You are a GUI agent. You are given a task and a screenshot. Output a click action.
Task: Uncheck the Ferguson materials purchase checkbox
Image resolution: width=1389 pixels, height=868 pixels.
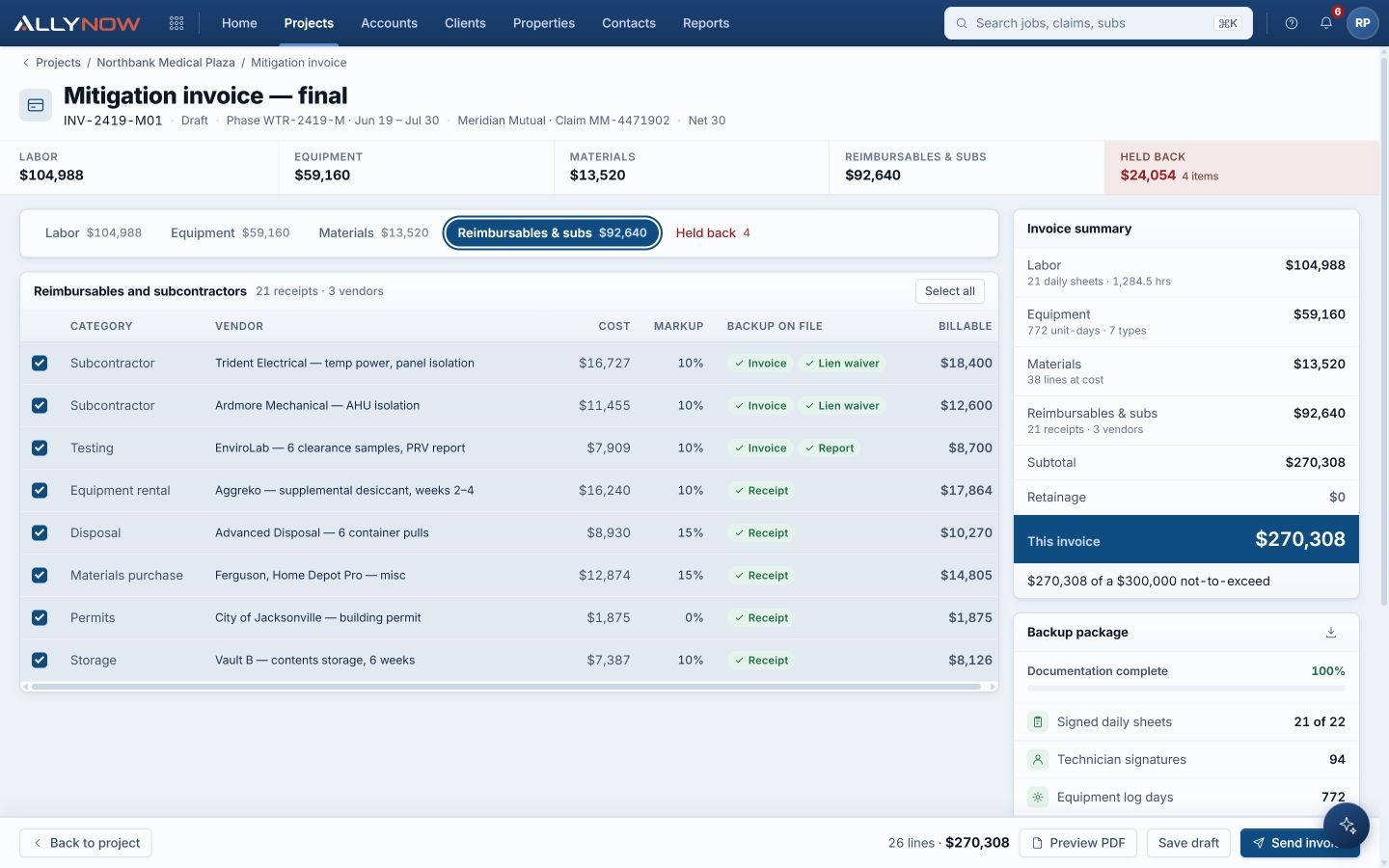40,575
